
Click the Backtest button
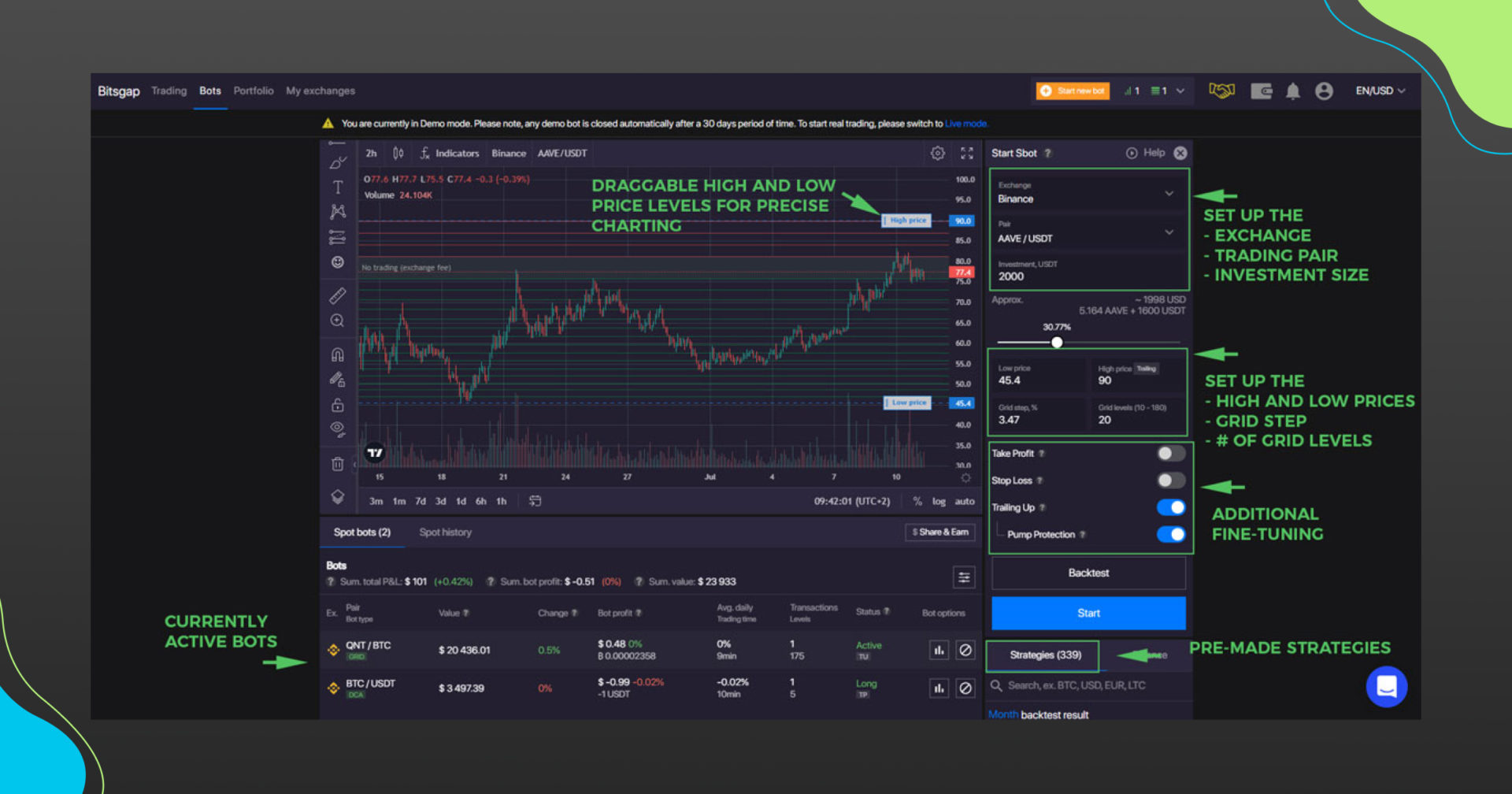click(1088, 573)
